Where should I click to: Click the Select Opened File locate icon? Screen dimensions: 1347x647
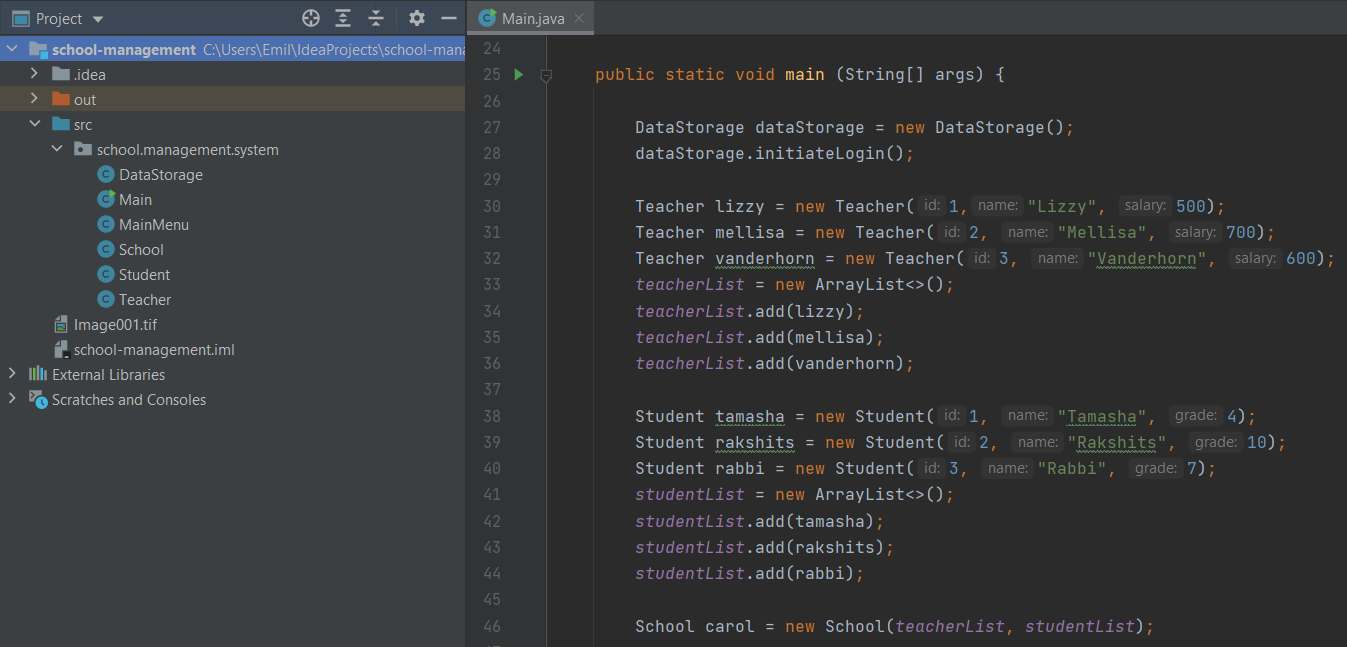coord(311,18)
